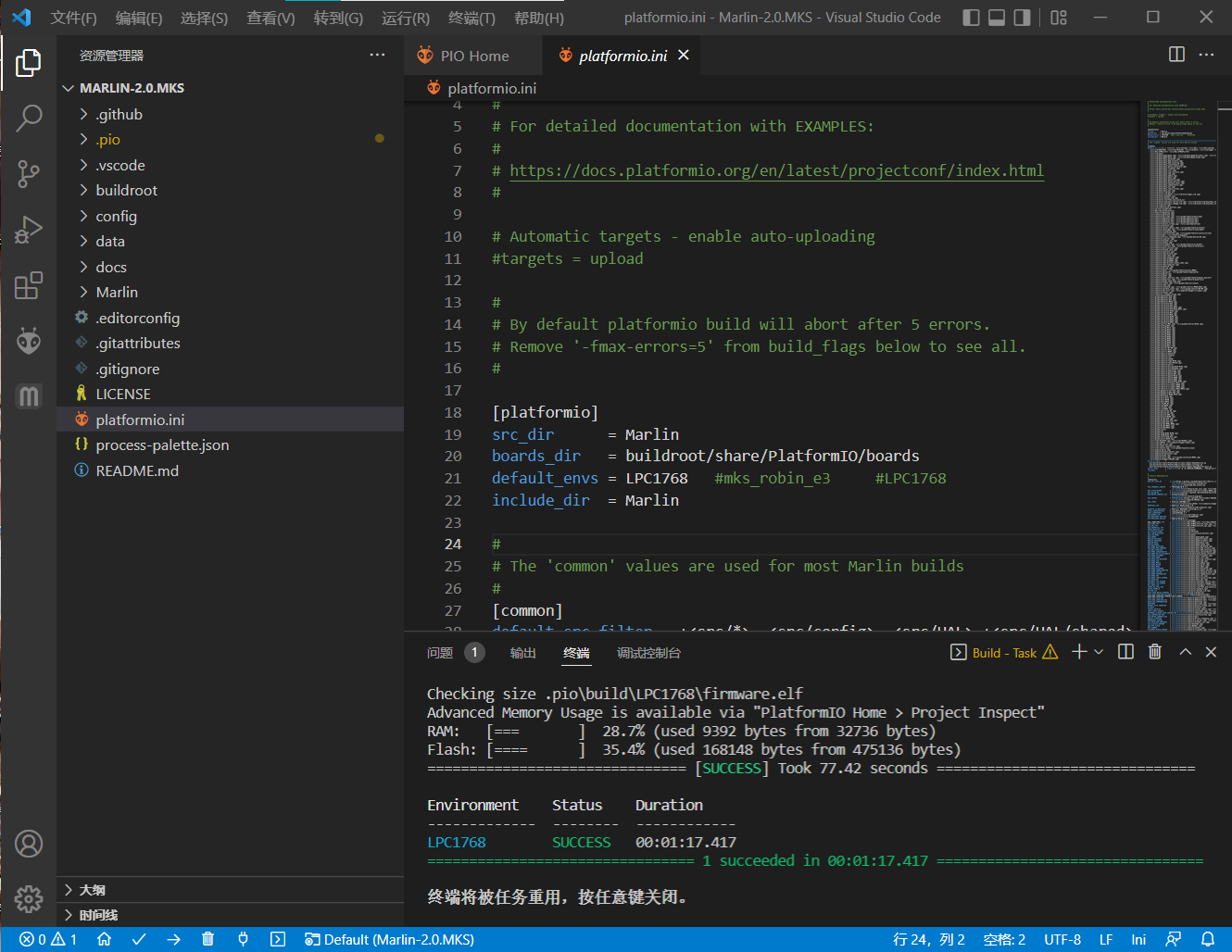Open the 文件(F) menu
The height and width of the screenshot is (952, 1232).
point(73,18)
